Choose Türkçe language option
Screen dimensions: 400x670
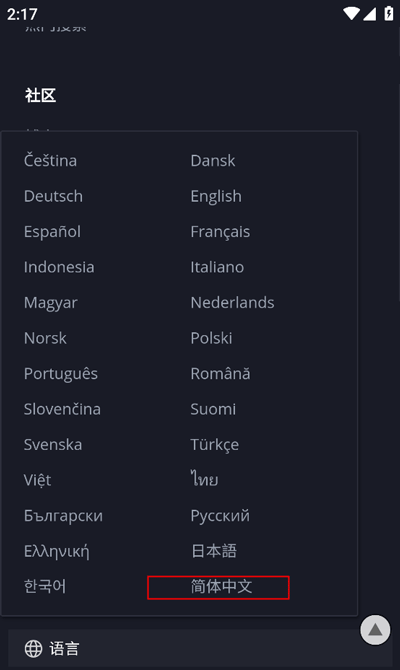215,444
